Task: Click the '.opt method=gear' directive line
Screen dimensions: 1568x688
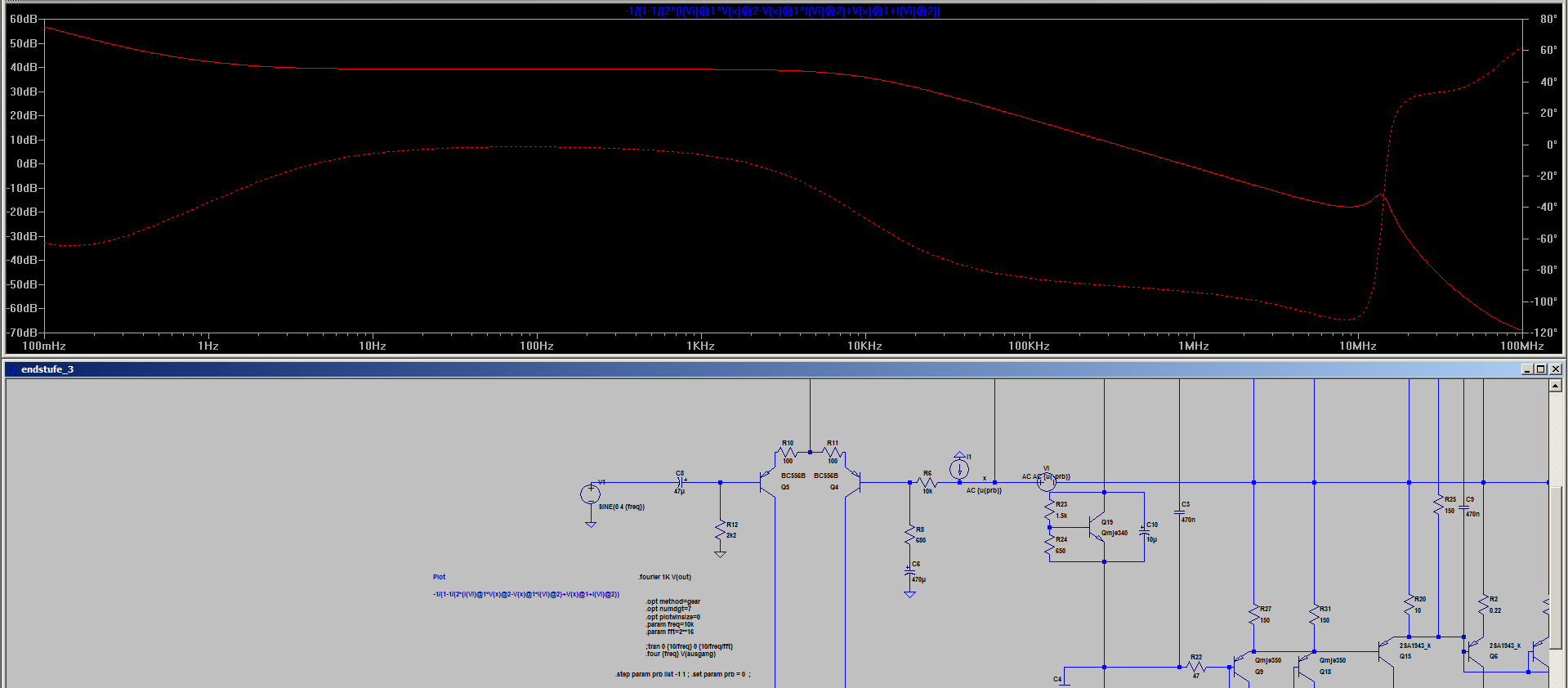Action: [672, 601]
